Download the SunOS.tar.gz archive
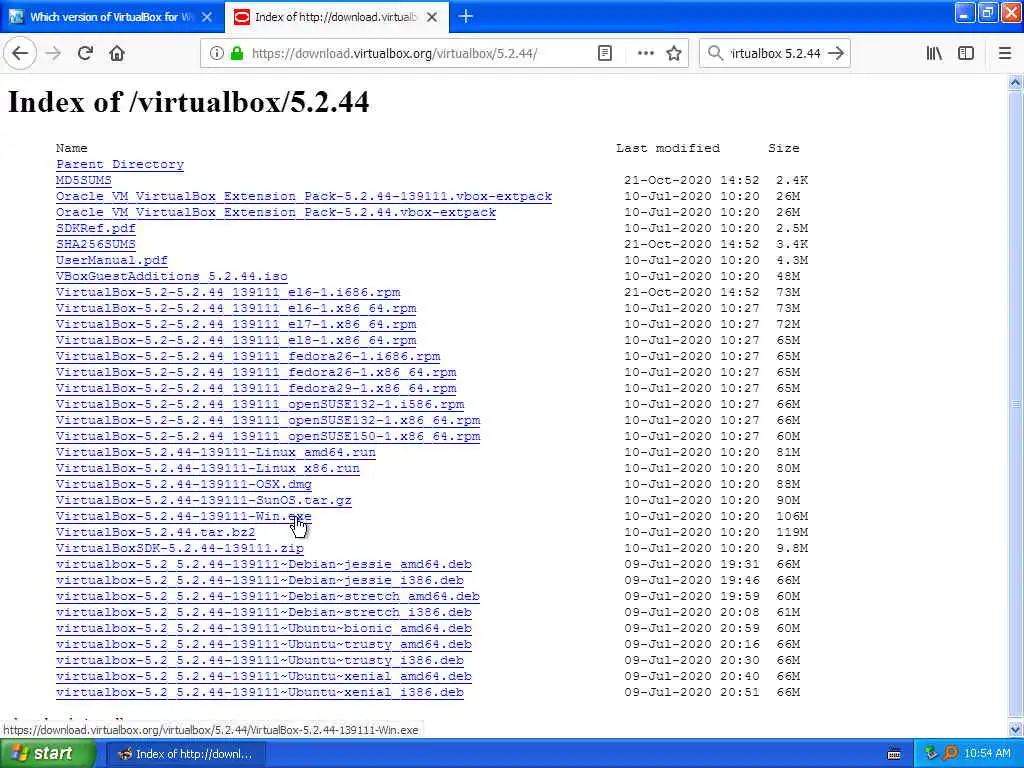This screenshot has height=768, width=1024. 204,500
